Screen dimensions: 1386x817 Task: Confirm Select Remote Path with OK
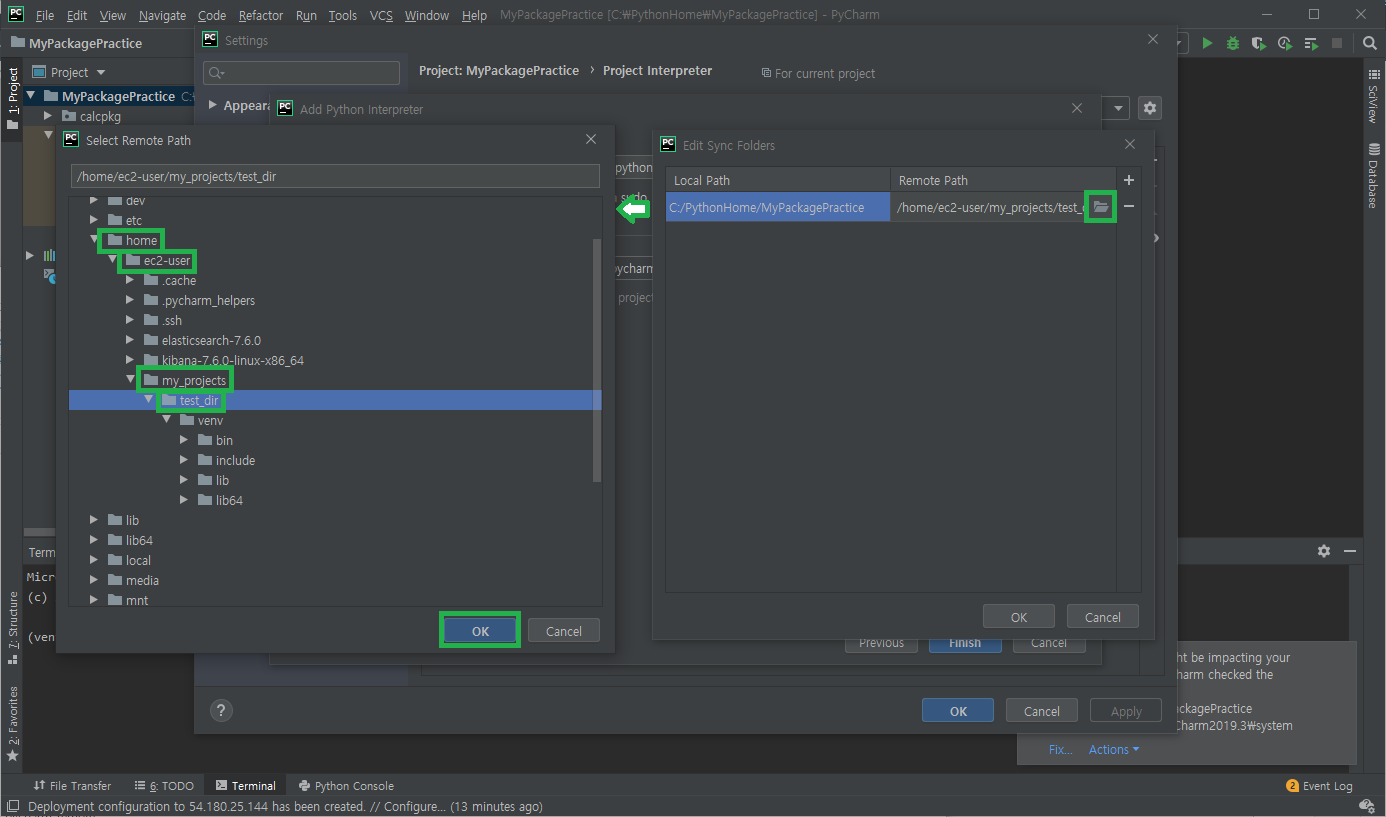(480, 631)
